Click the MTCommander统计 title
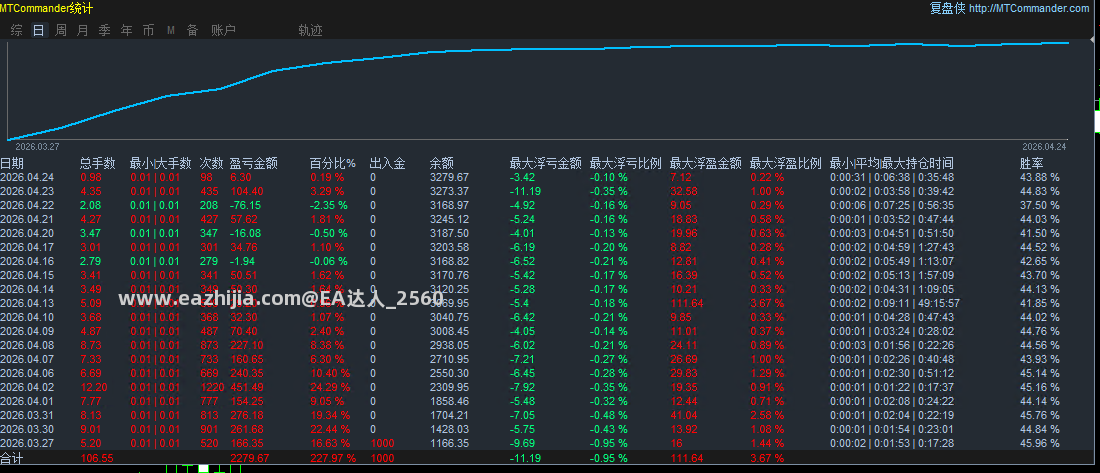This screenshot has width=1100, height=473. (46, 8)
